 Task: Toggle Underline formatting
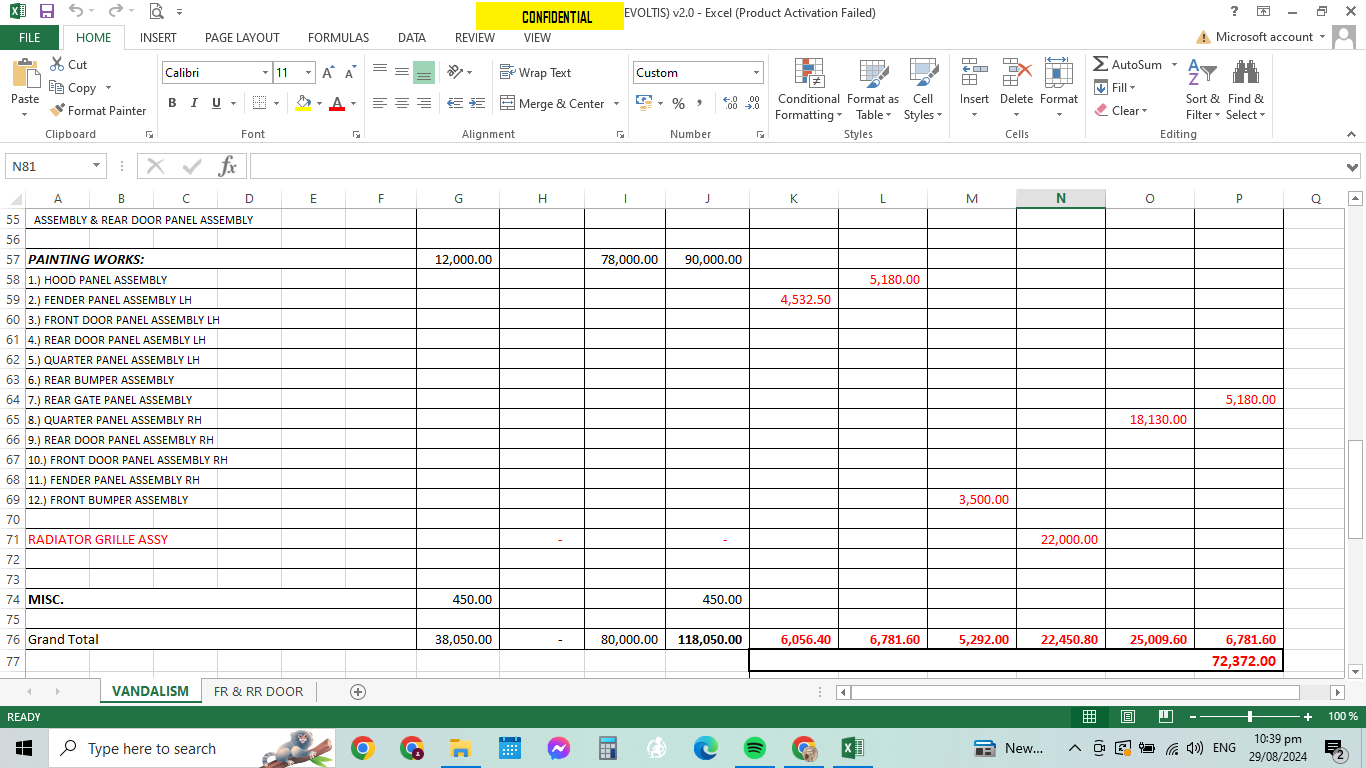(216, 103)
